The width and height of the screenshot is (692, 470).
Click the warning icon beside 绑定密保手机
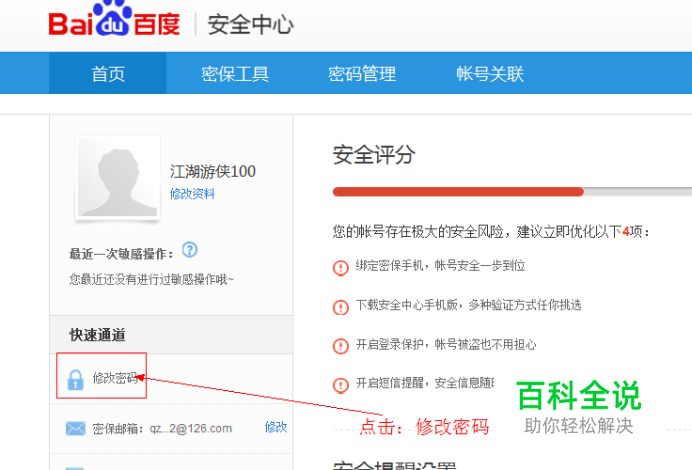pyautogui.click(x=341, y=267)
